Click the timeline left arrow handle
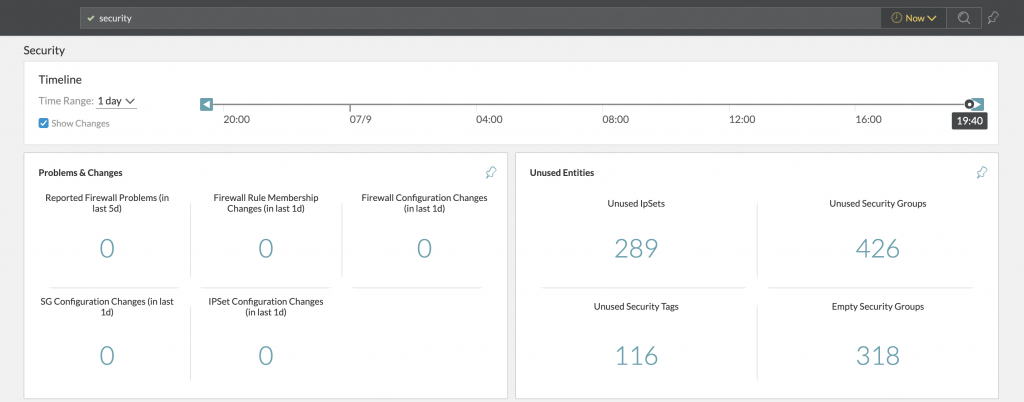This screenshot has width=1024, height=402. point(206,104)
